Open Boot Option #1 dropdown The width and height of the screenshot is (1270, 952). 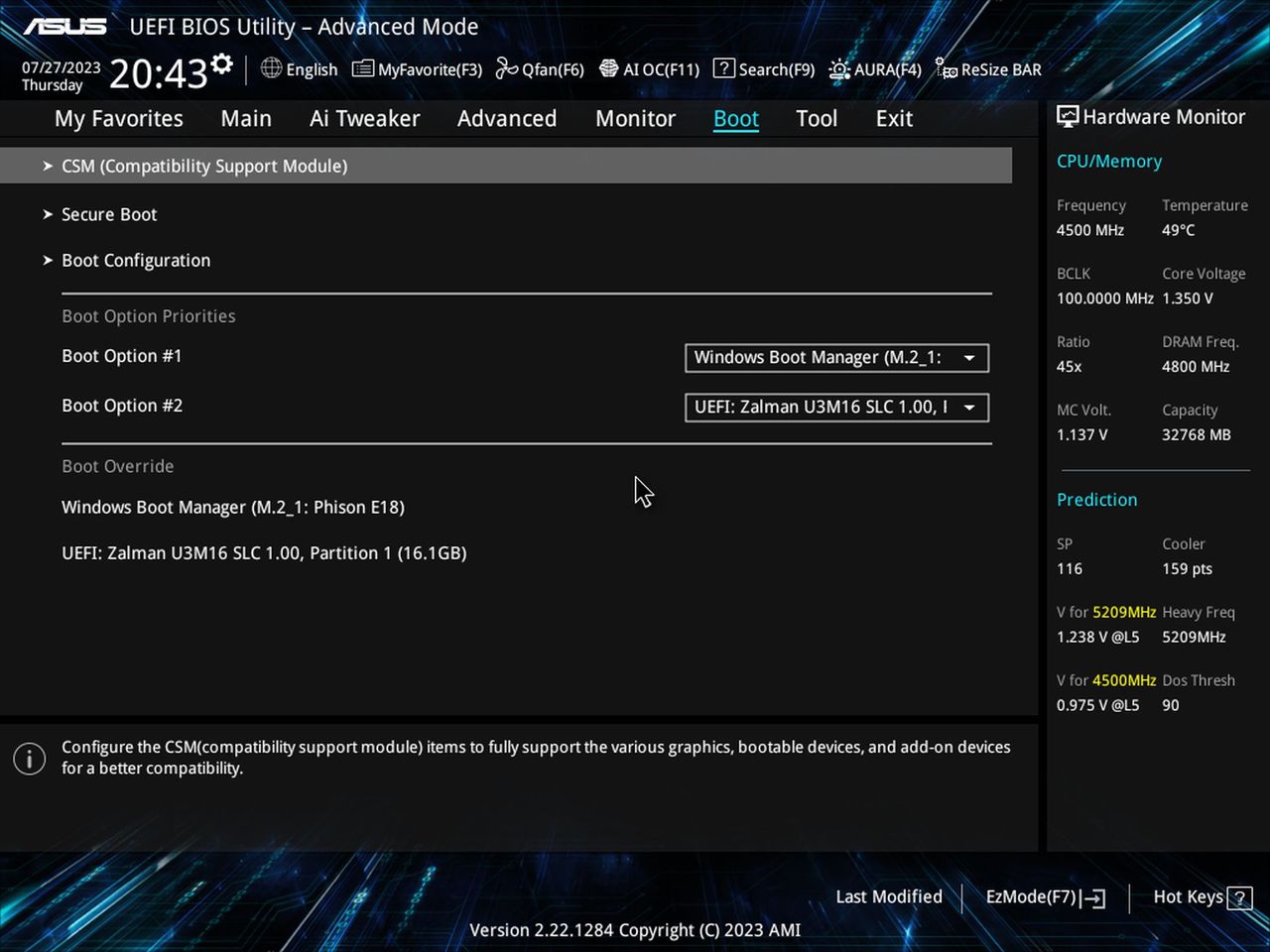coord(836,357)
